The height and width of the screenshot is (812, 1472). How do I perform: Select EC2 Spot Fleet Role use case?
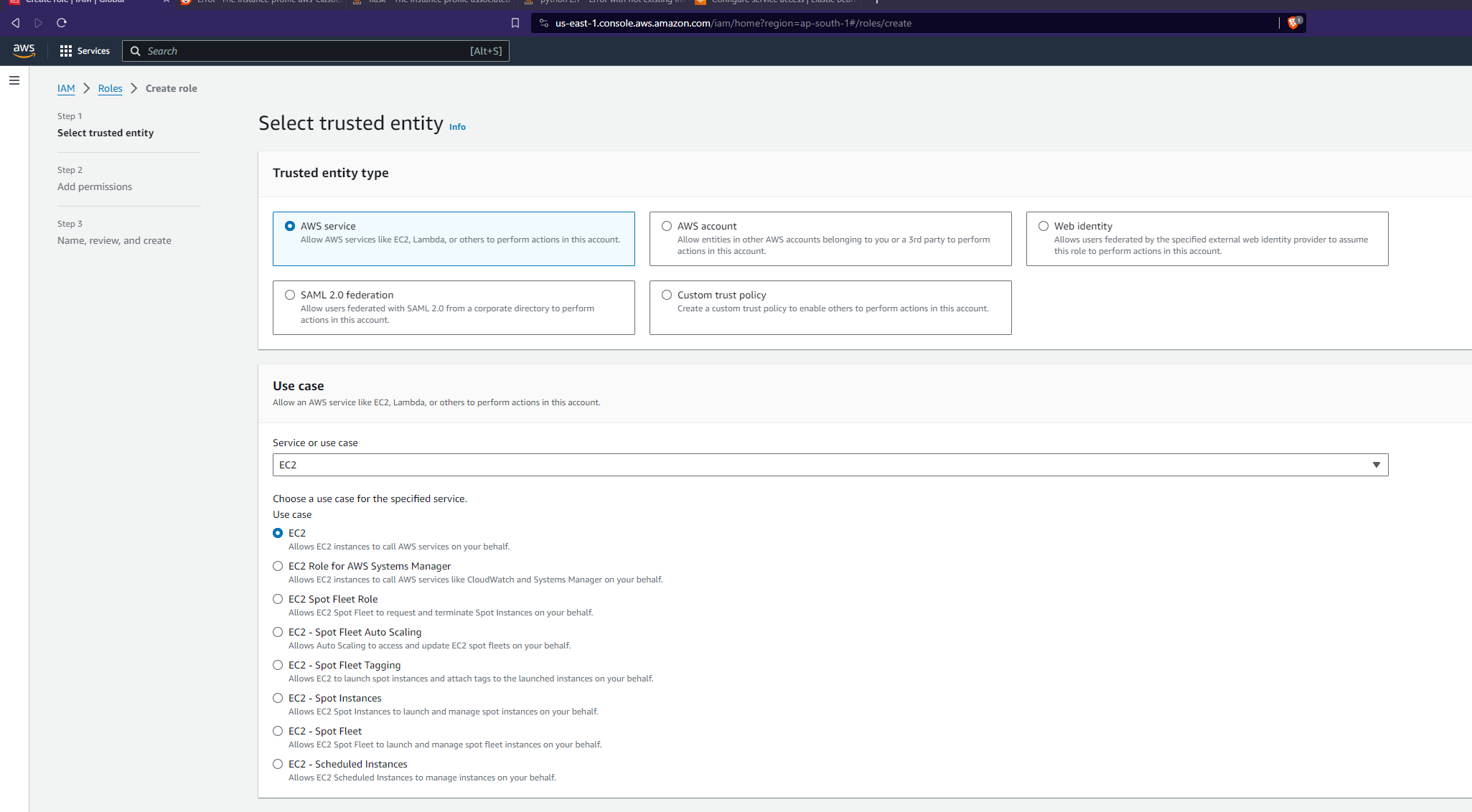pyautogui.click(x=278, y=599)
